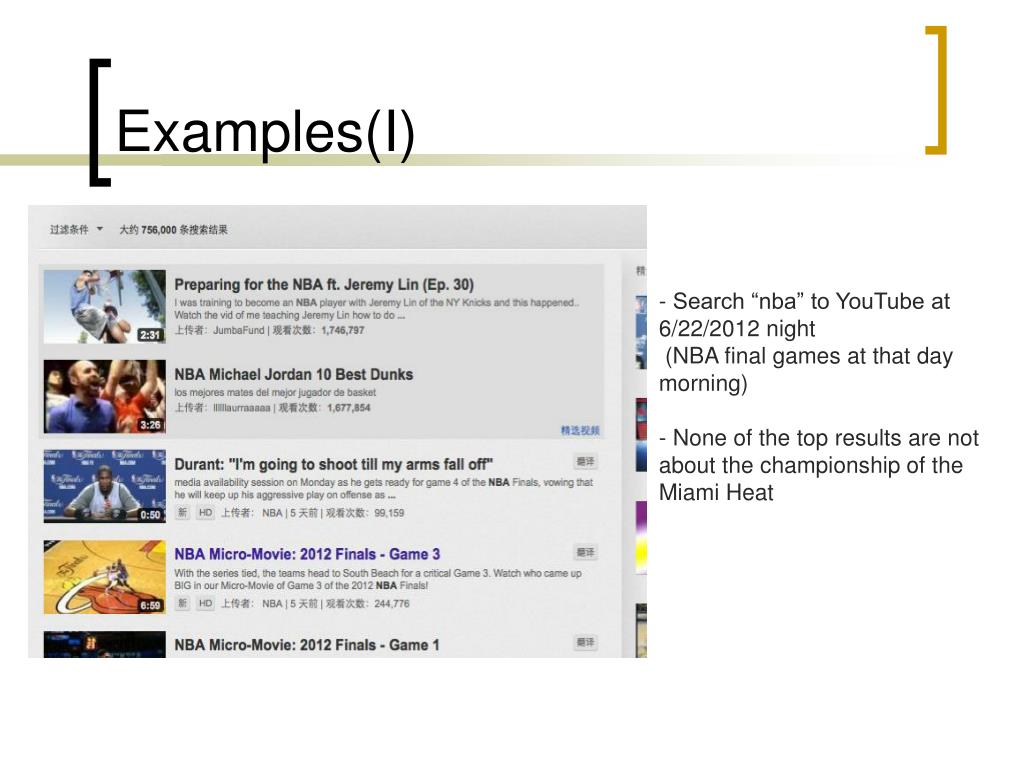The image size is (1024, 768).
Task: Click the Durant press conference thumbnail
Action: (104, 487)
